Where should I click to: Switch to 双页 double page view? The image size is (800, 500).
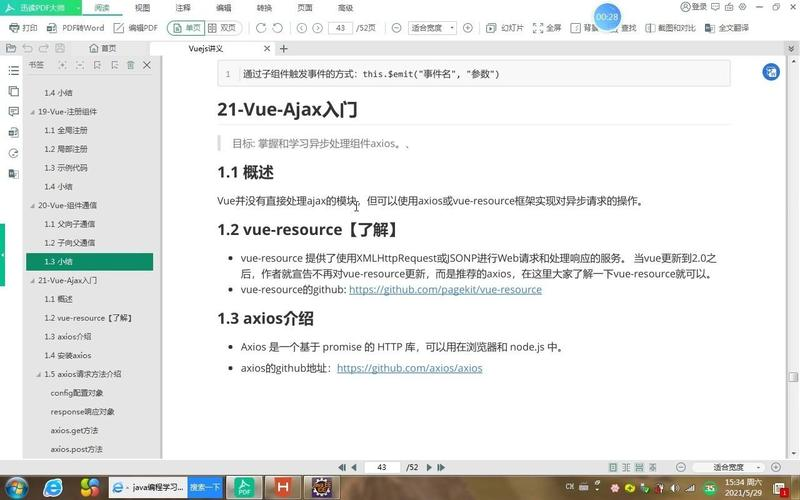(x=222, y=28)
